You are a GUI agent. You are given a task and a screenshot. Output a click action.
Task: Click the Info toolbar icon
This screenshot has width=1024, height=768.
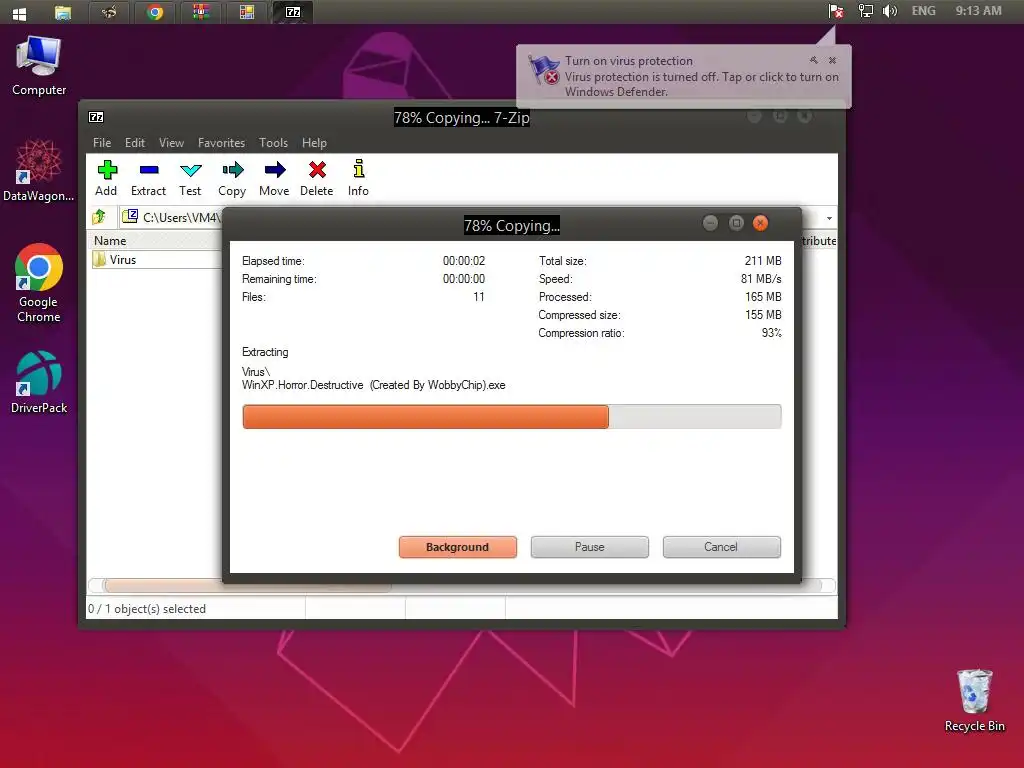tap(359, 170)
